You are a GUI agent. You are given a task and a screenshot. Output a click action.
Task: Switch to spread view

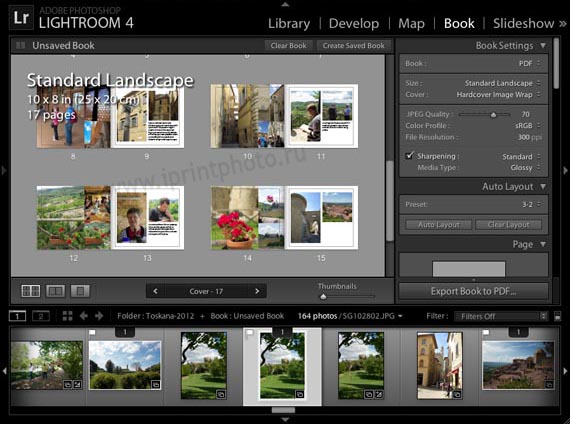point(55,291)
